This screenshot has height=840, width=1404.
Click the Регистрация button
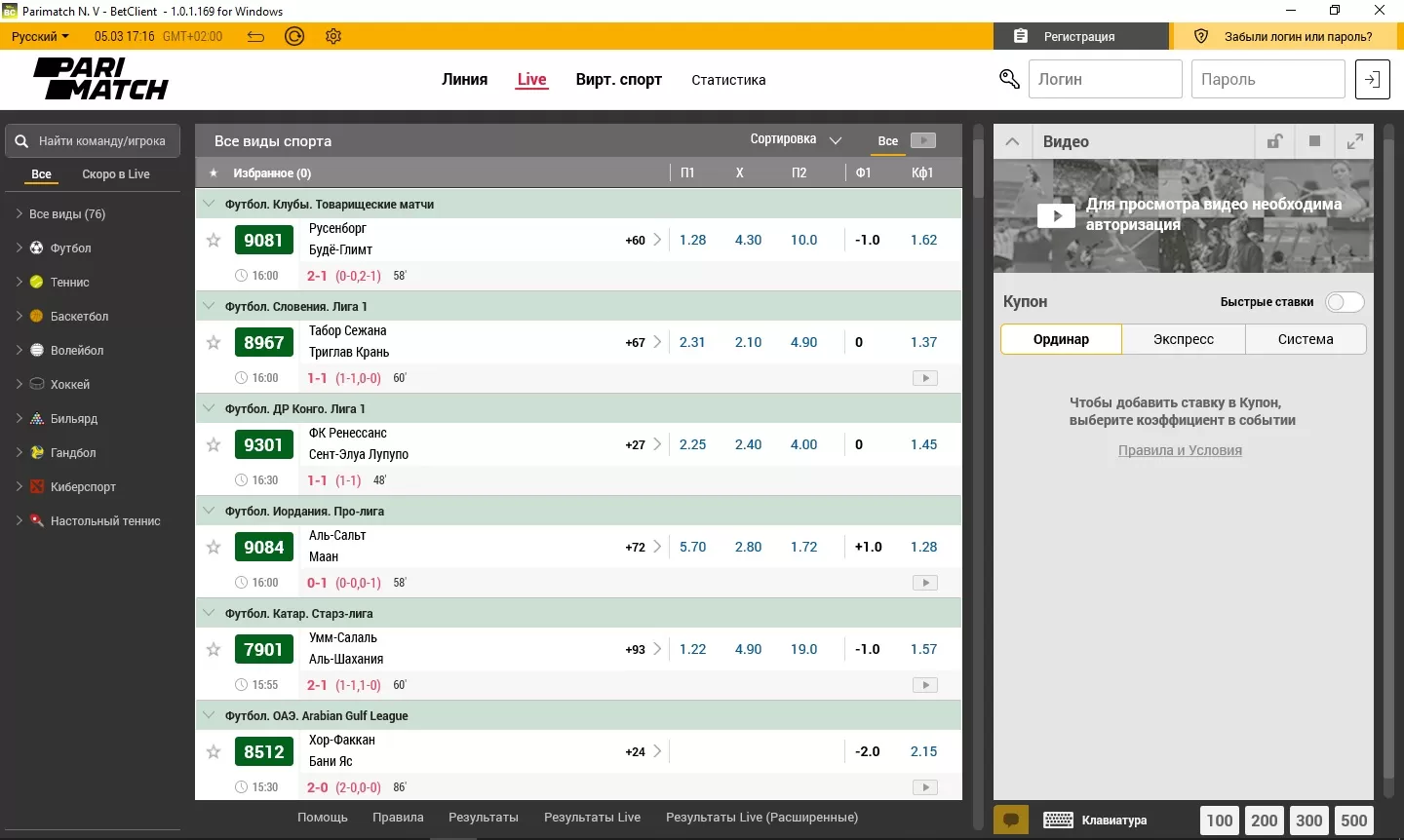point(1078,36)
